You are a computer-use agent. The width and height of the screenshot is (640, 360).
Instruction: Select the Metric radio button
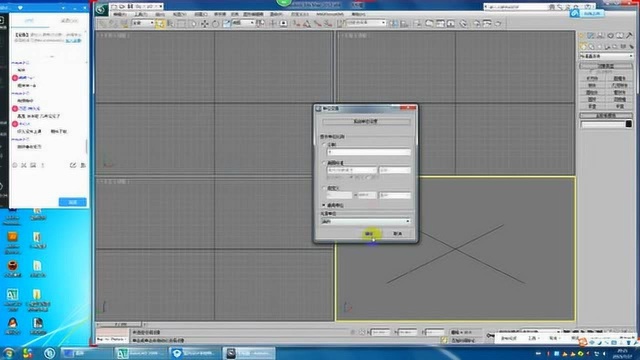[x=324, y=145]
